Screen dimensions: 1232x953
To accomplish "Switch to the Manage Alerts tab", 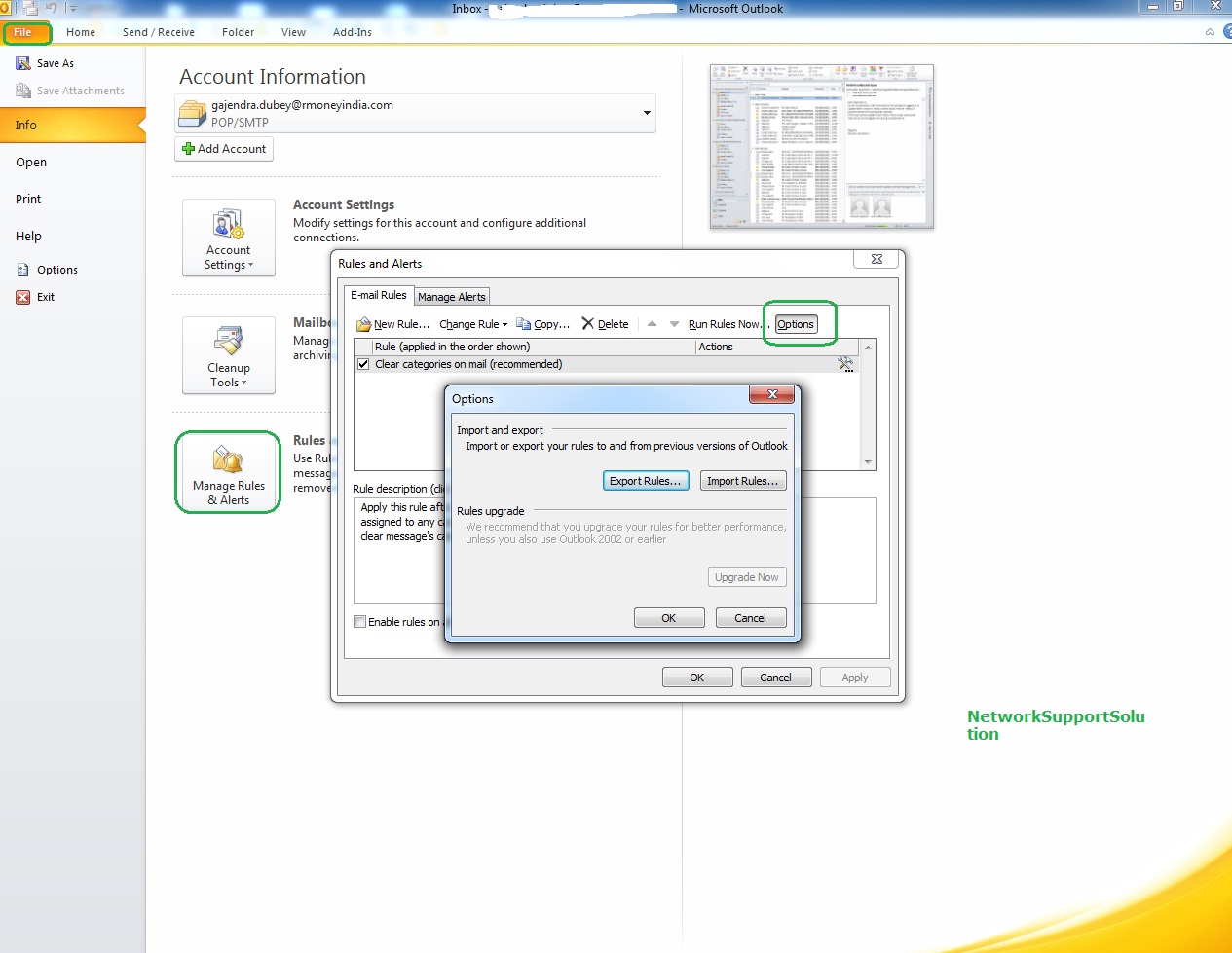I will (452, 297).
